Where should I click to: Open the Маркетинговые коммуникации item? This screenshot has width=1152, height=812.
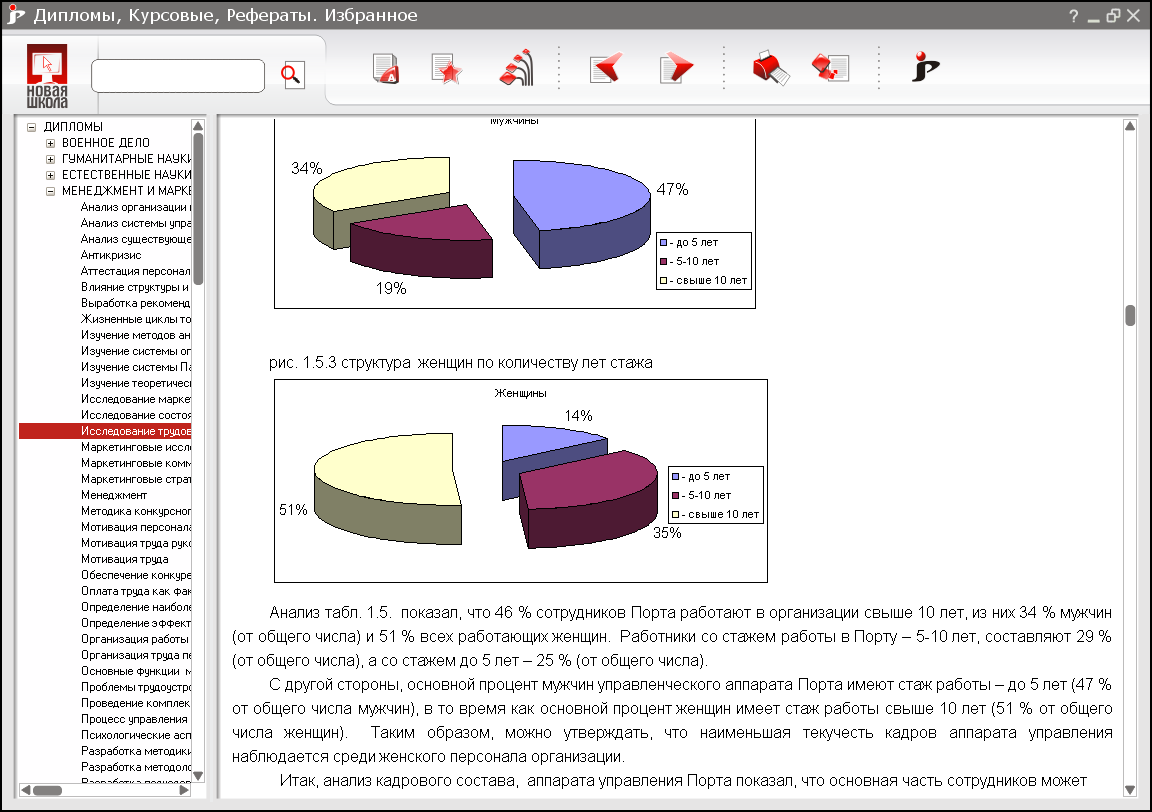click(x=135, y=463)
